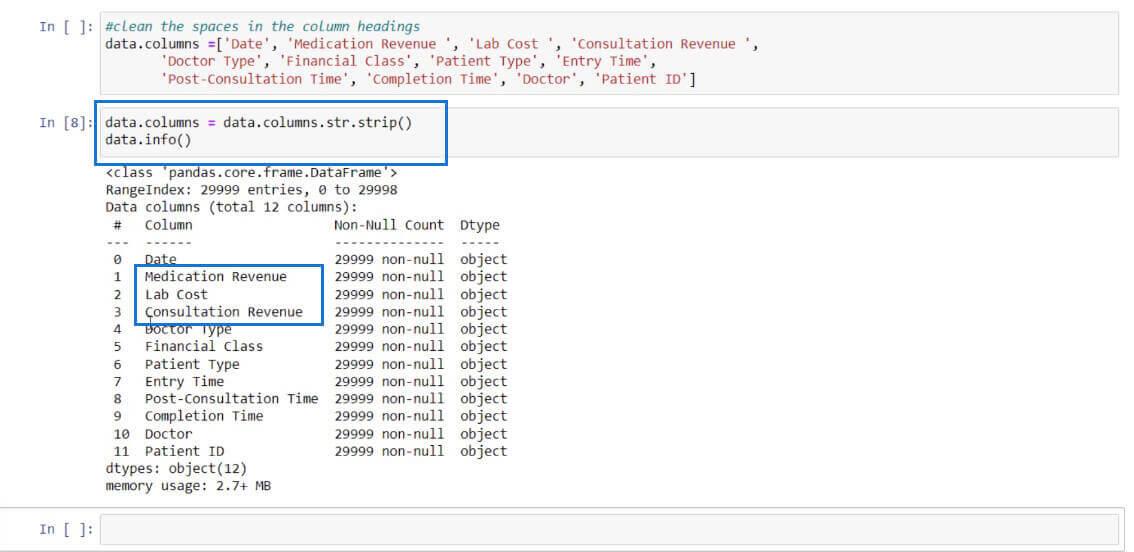Image resolution: width=1134 pixels, height=552 pixels.
Task: Click the 'Medication Revenue' output row
Action: [310, 276]
